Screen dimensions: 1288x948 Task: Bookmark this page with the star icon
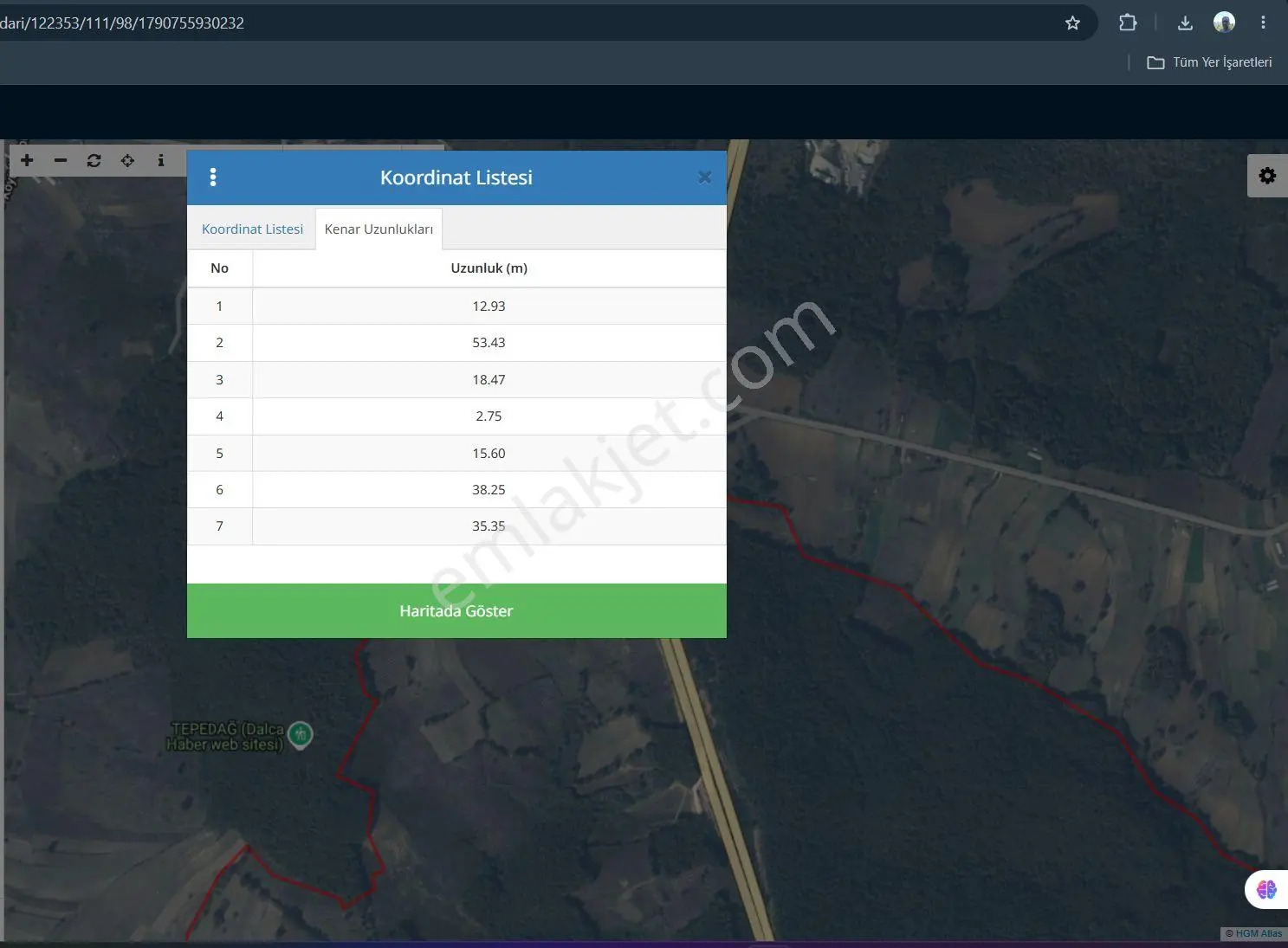(x=1072, y=23)
